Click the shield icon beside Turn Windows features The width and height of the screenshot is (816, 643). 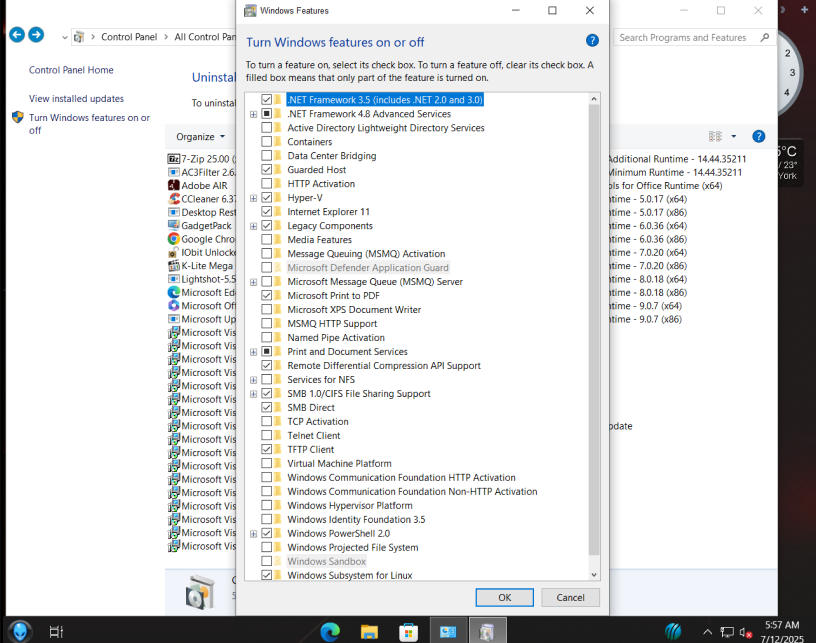18,117
